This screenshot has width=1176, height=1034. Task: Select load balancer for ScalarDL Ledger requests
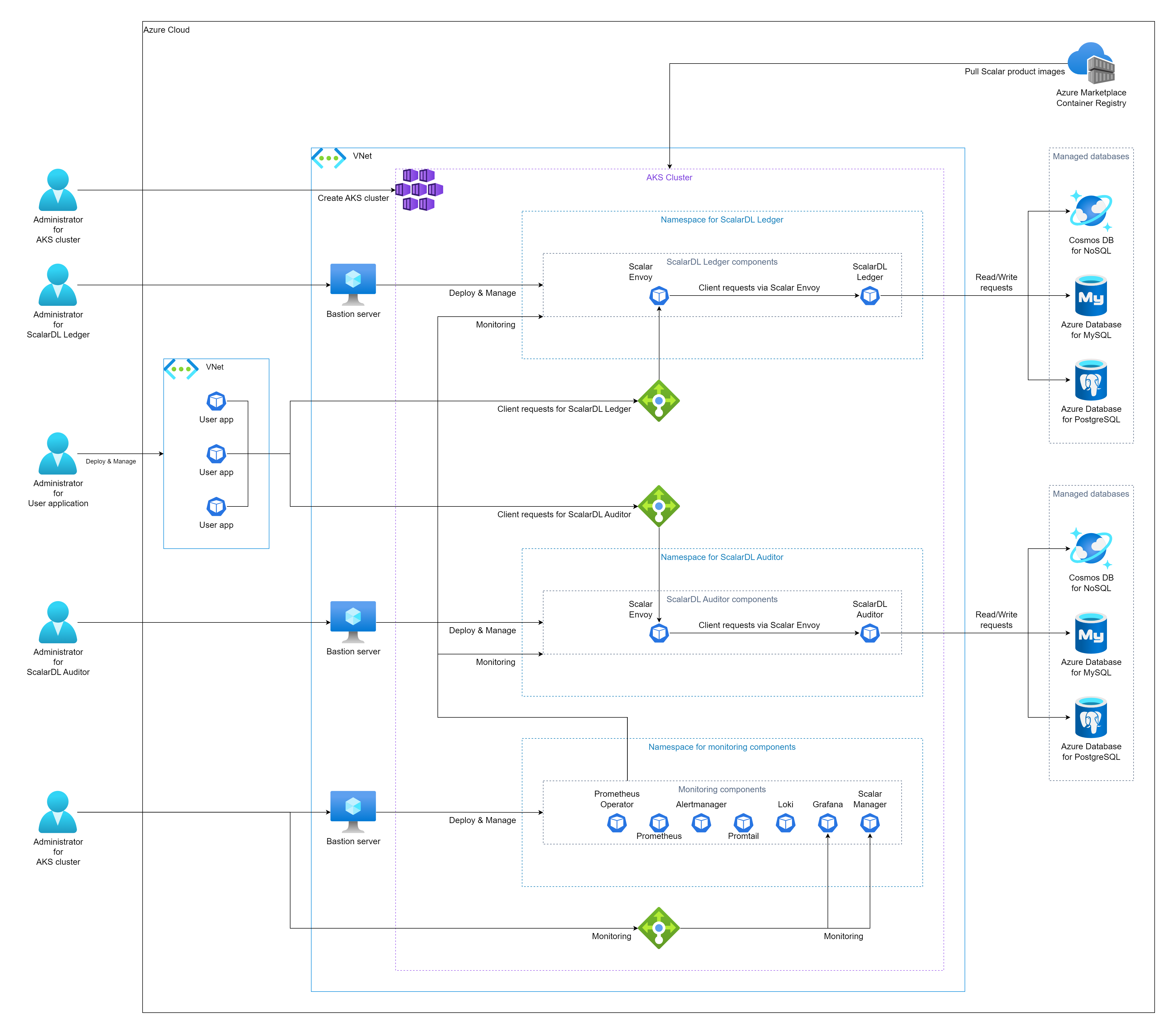click(659, 401)
